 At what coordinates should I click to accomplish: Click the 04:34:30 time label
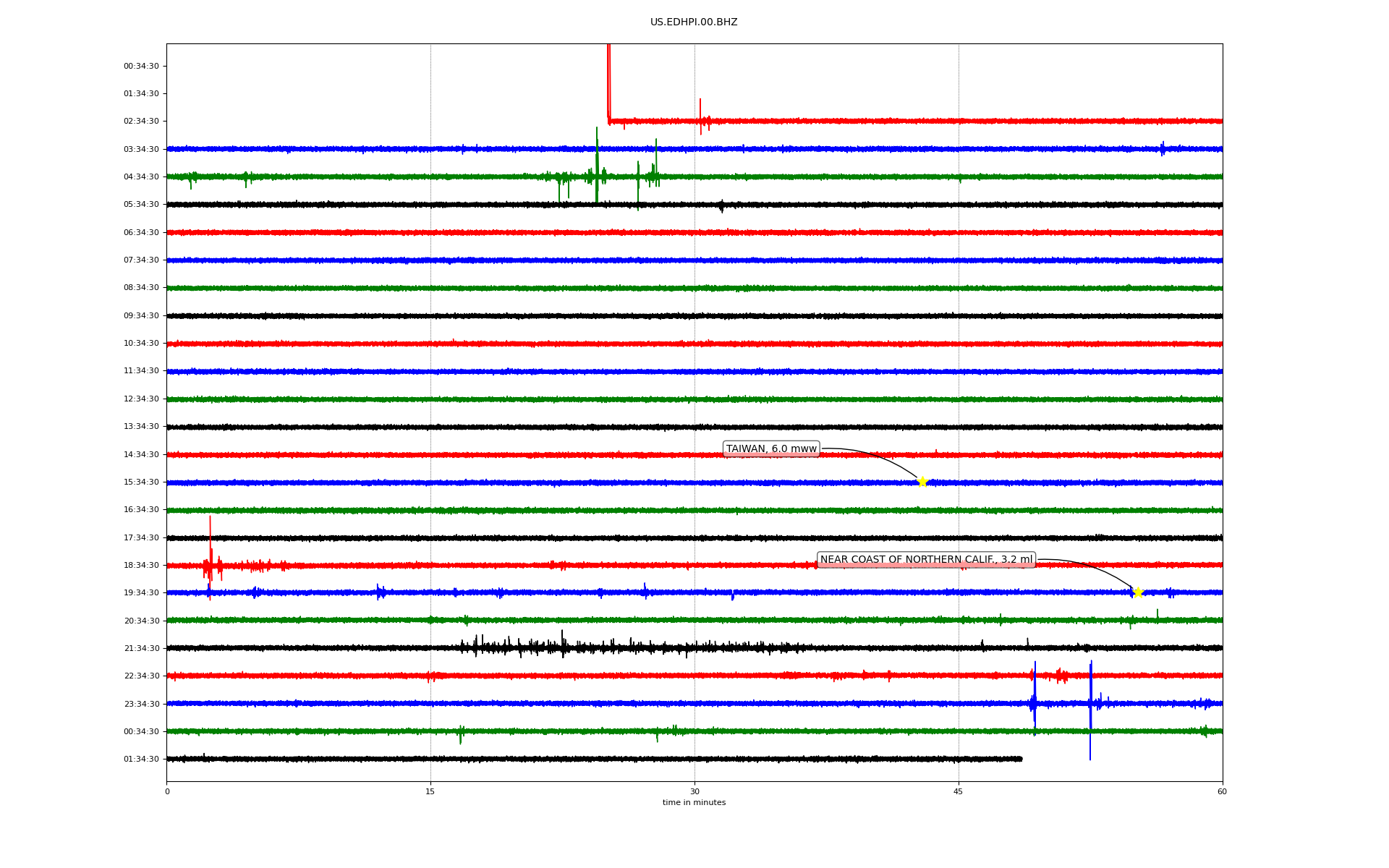point(141,176)
